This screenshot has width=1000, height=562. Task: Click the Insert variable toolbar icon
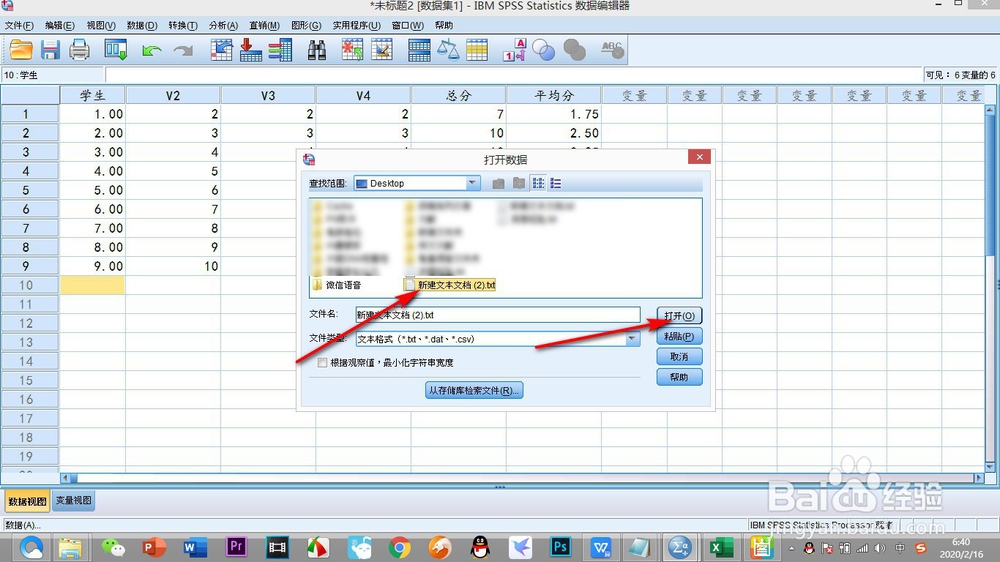tap(382, 50)
